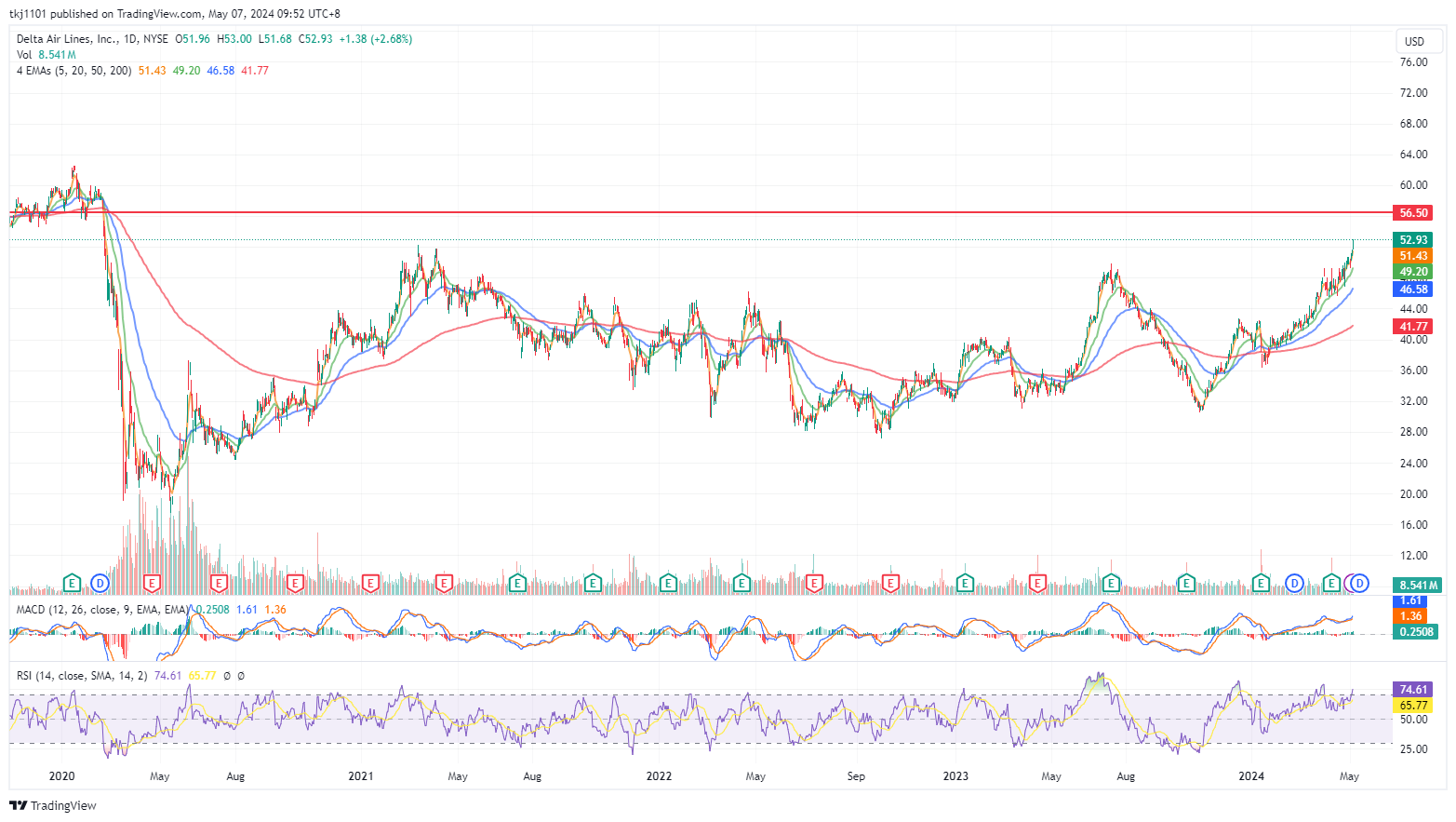Click the red earnings marker for April 2021
The width and height of the screenshot is (1456, 822).
444,584
